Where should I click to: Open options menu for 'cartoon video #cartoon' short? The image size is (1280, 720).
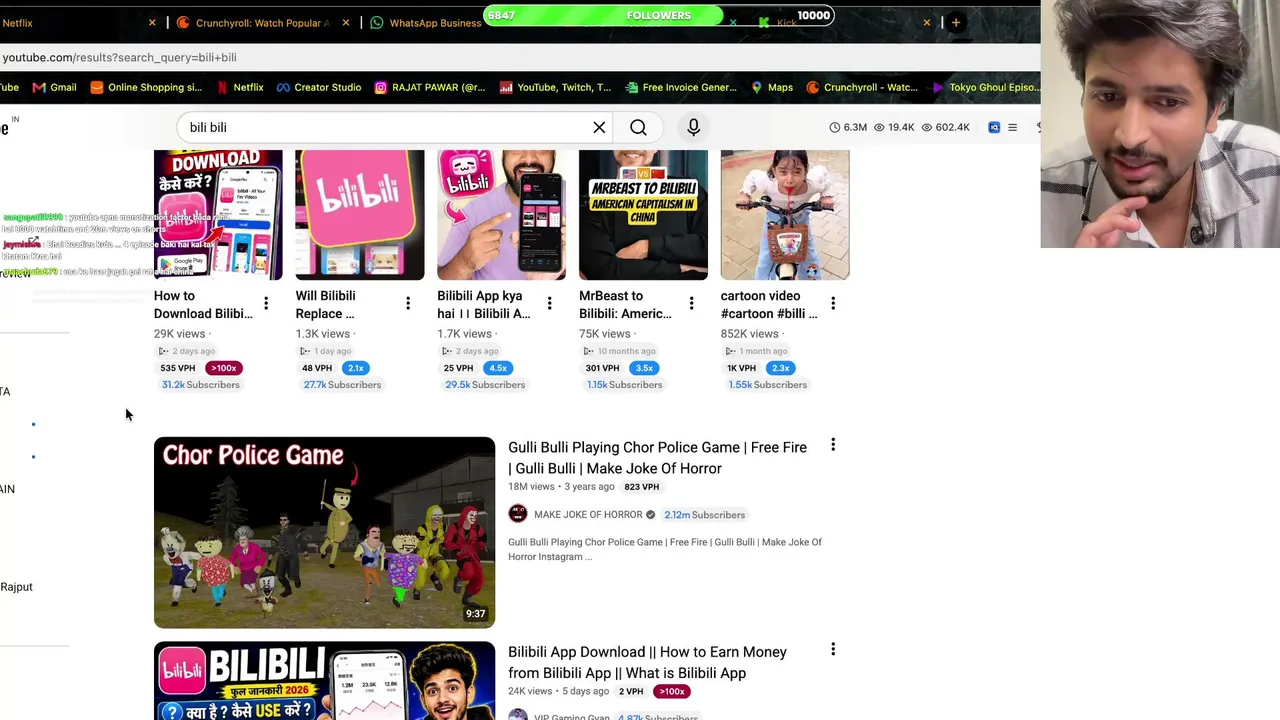click(833, 303)
